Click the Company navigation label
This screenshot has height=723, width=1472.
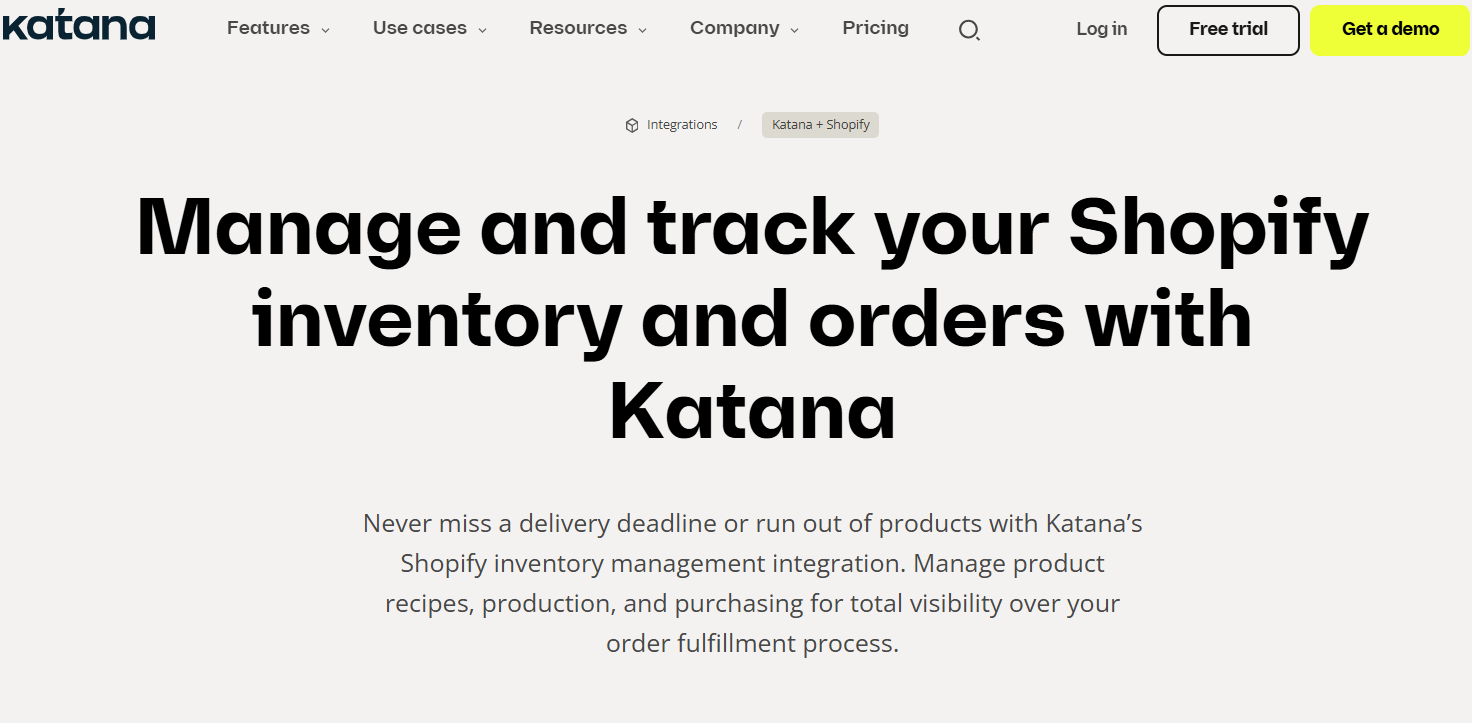734,28
